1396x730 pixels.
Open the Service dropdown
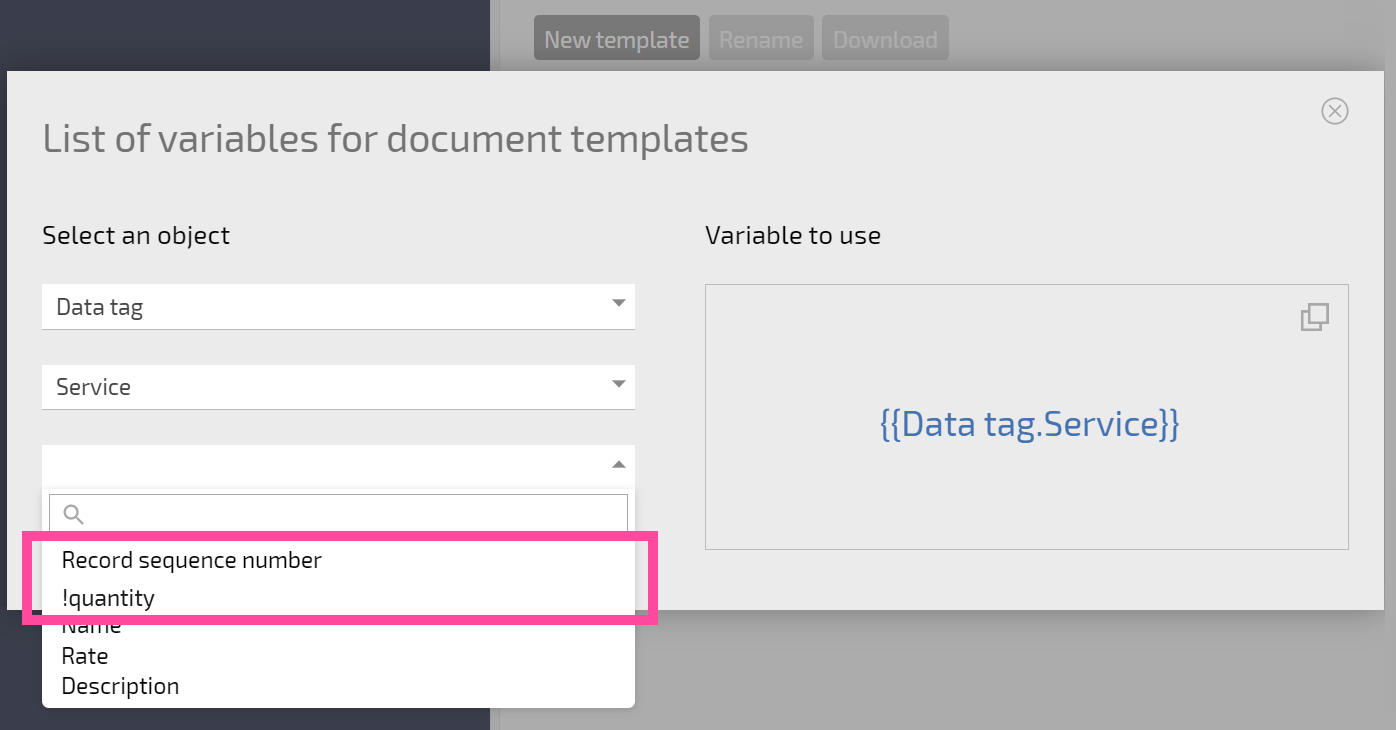tap(338, 386)
